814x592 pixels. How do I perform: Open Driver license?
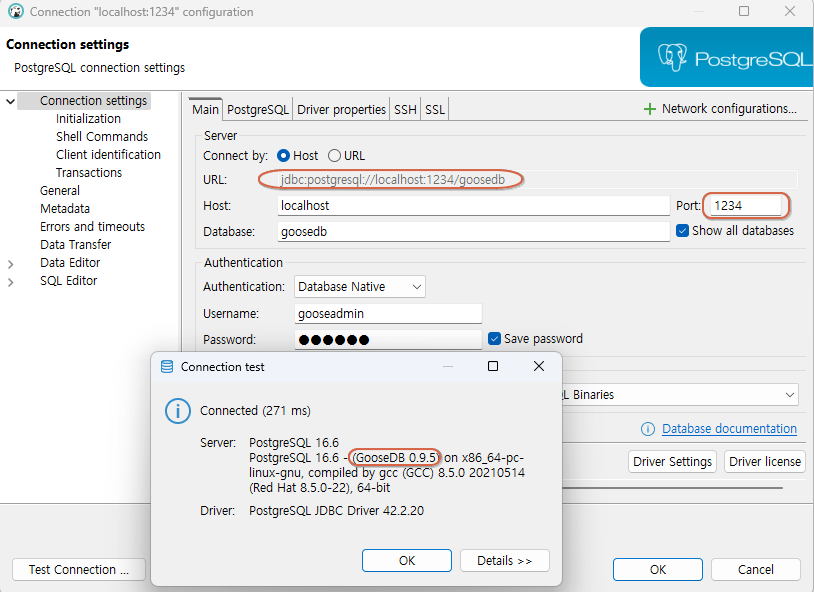765,462
